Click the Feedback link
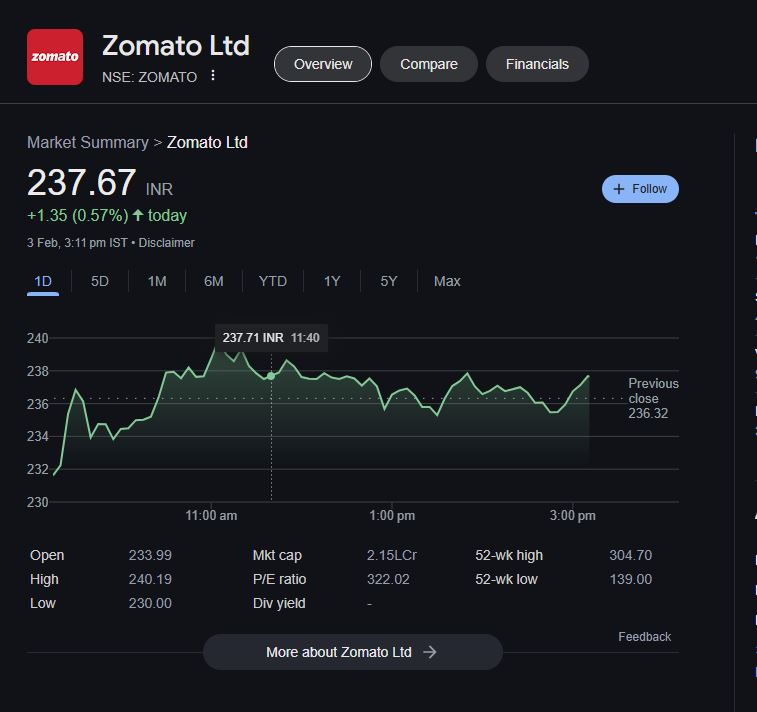 point(645,637)
